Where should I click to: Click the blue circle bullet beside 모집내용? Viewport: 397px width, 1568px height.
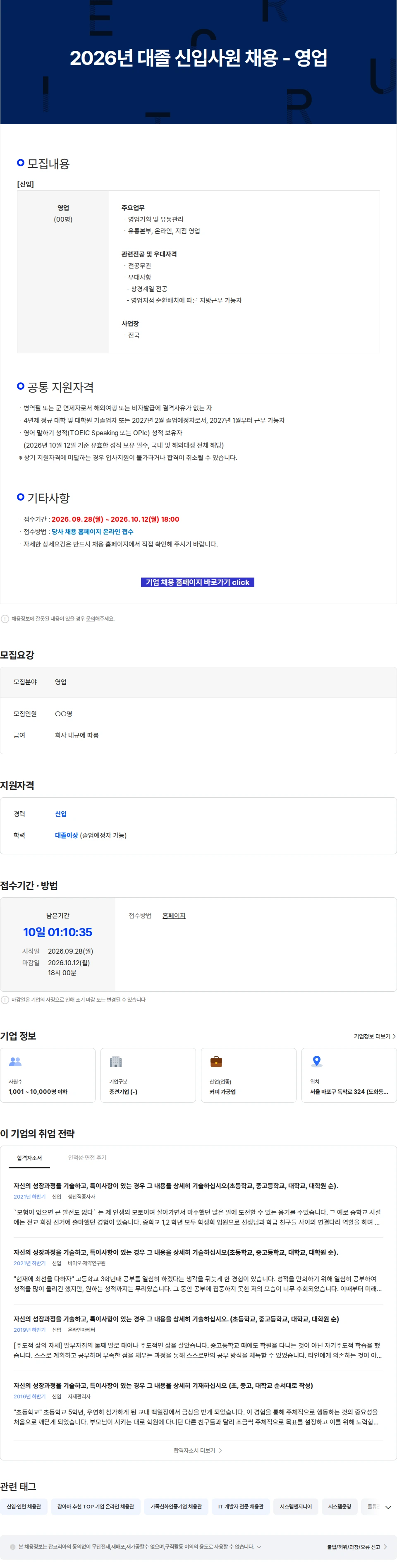point(21,163)
